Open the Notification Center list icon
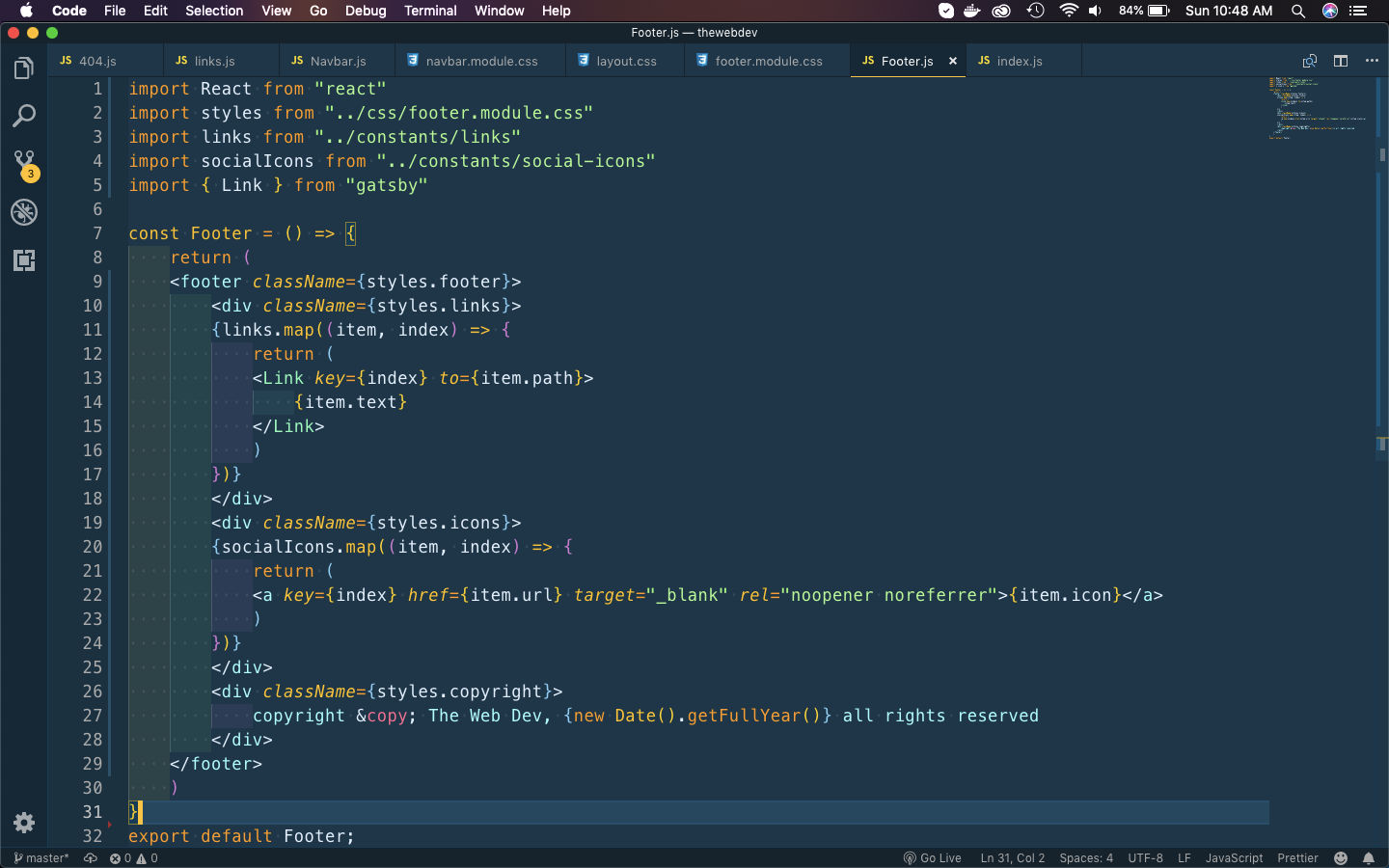Image resolution: width=1389 pixels, height=868 pixels. 1359,11
